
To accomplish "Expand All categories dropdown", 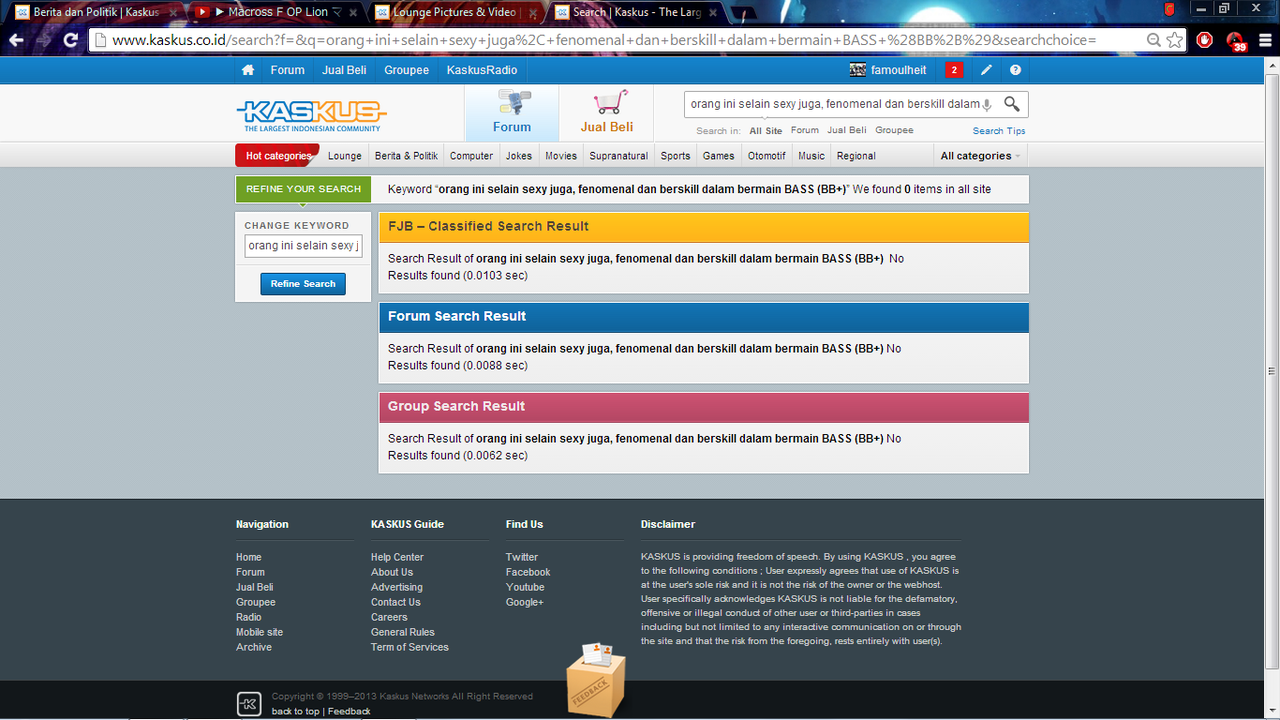I will pos(980,156).
